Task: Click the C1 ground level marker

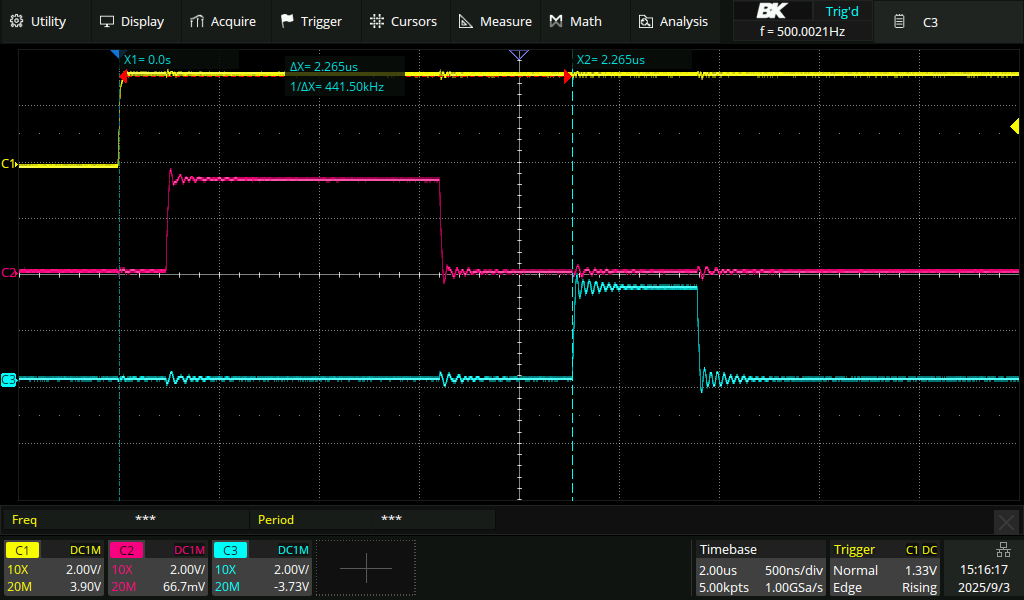Action: (x=8, y=164)
